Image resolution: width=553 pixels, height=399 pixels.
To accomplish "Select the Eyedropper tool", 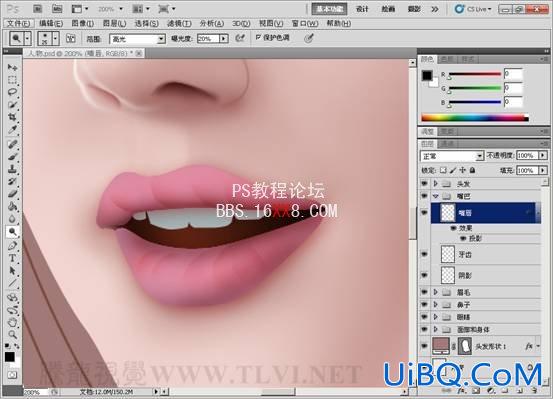I will point(12,130).
